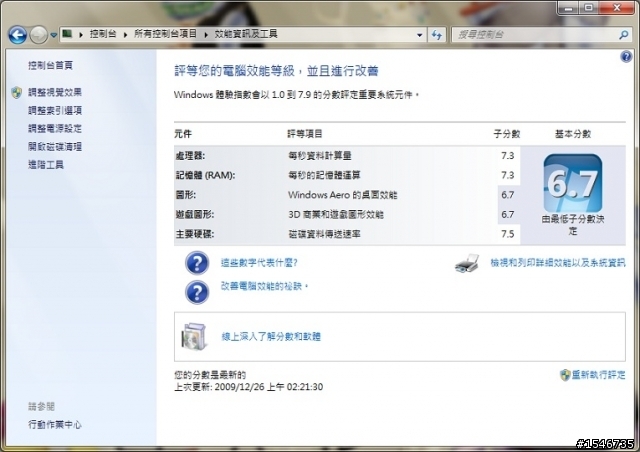The width and height of the screenshot is (640, 452).
Task: Select the 遊戲圖形 row label
Action: (195, 214)
